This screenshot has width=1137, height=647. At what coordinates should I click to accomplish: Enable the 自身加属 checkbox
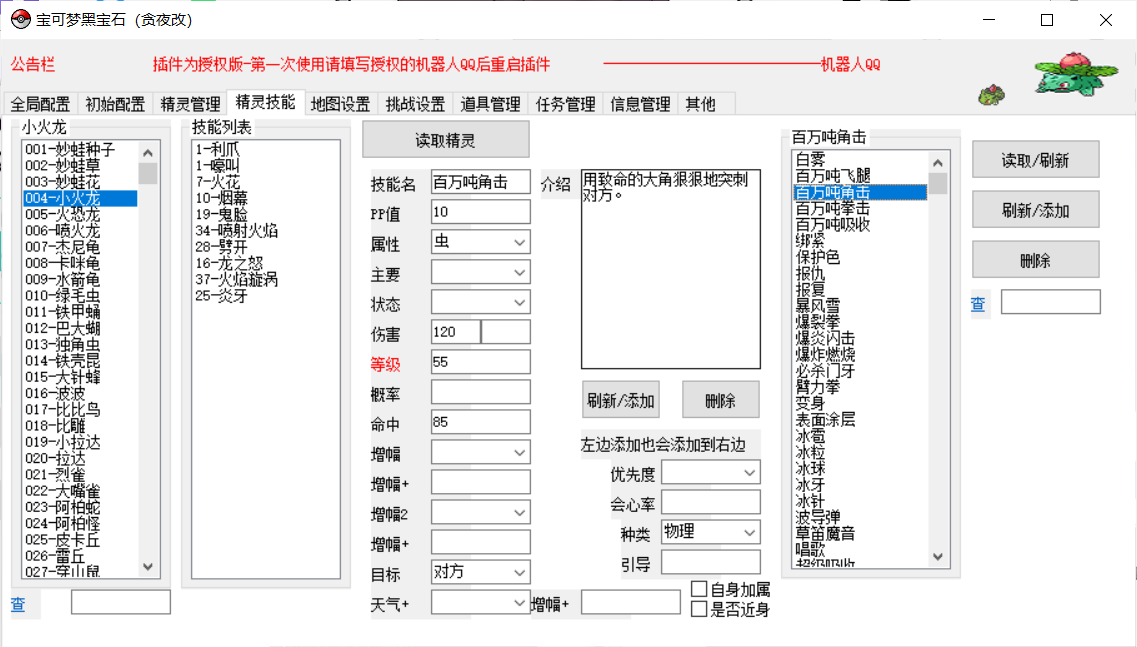click(x=699, y=589)
